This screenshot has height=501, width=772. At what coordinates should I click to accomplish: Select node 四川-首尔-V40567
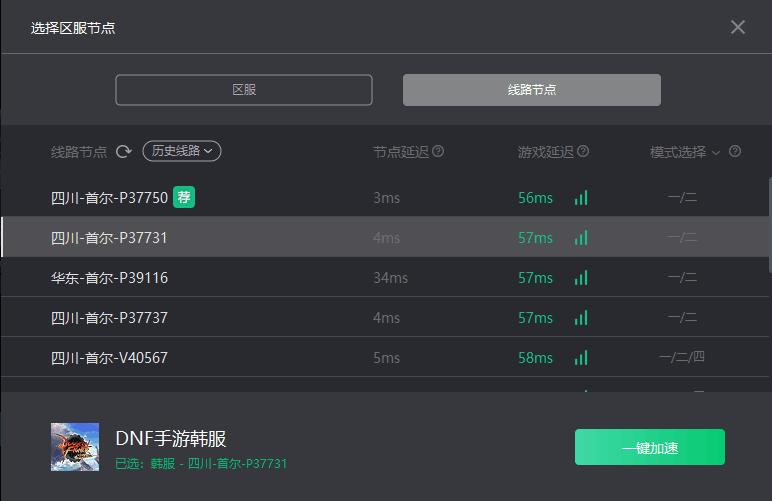pyautogui.click(x=109, y=358)
